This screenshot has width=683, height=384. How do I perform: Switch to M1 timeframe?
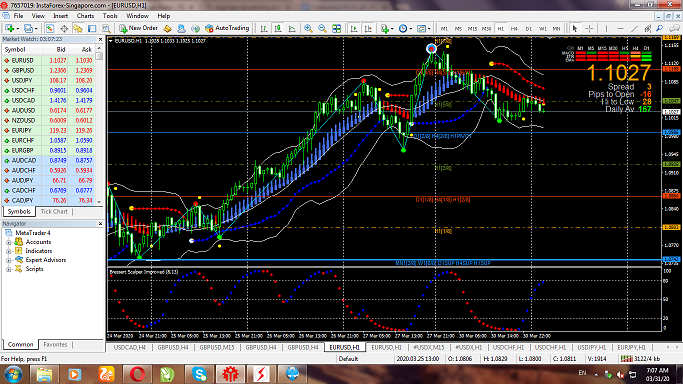444,28
